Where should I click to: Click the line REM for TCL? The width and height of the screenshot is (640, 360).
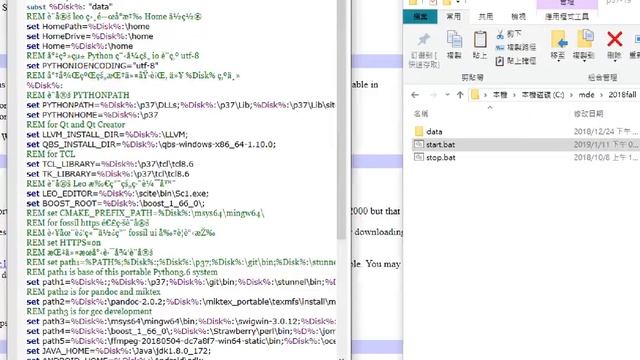click(x=51, y=154)
